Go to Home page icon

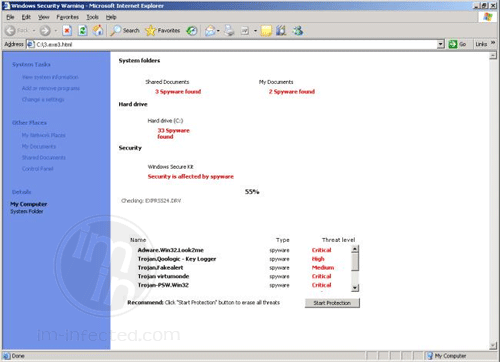pos(98,31)
